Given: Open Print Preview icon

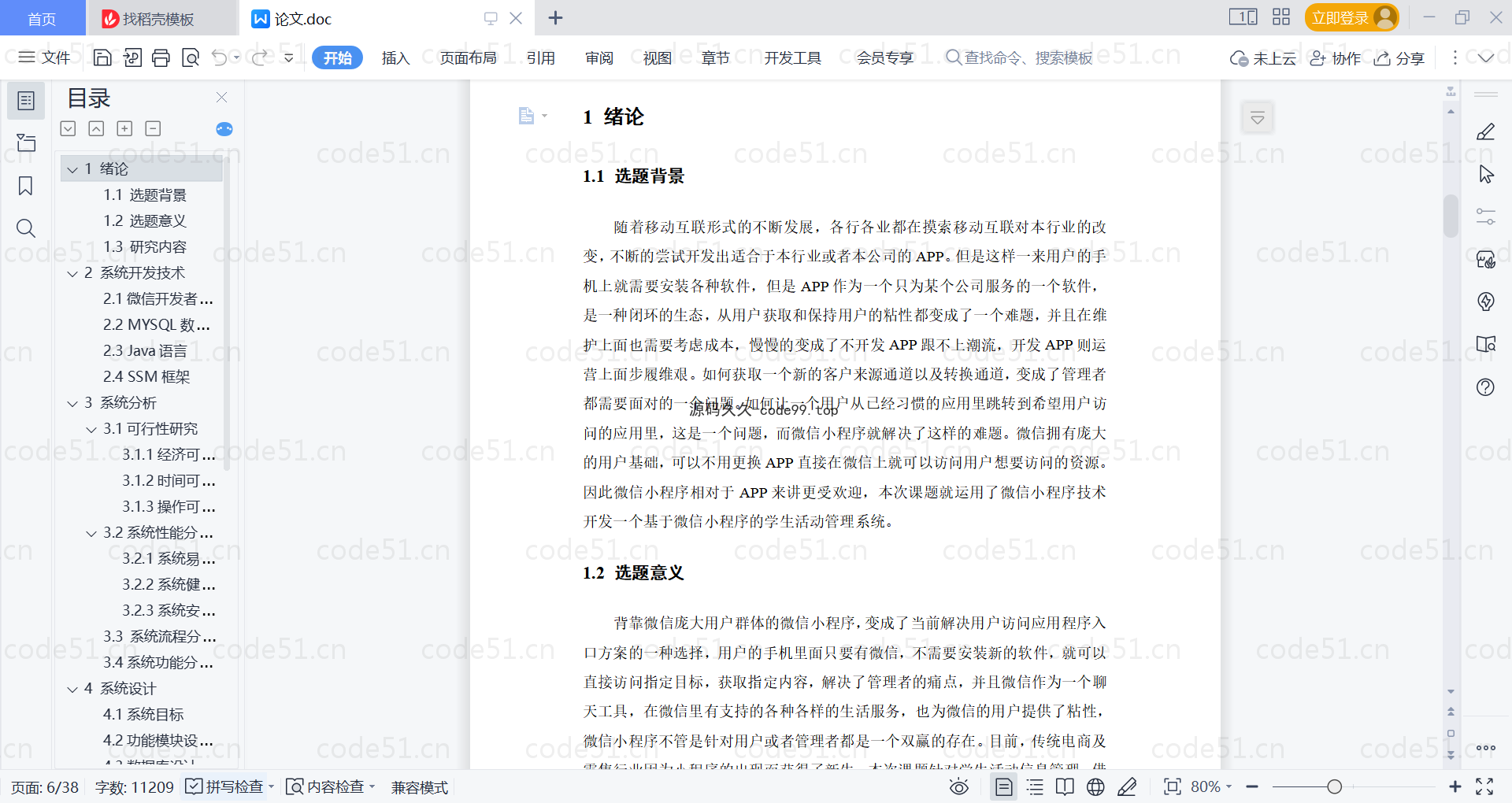Looking at the screenshot, I should coord(190,57).
